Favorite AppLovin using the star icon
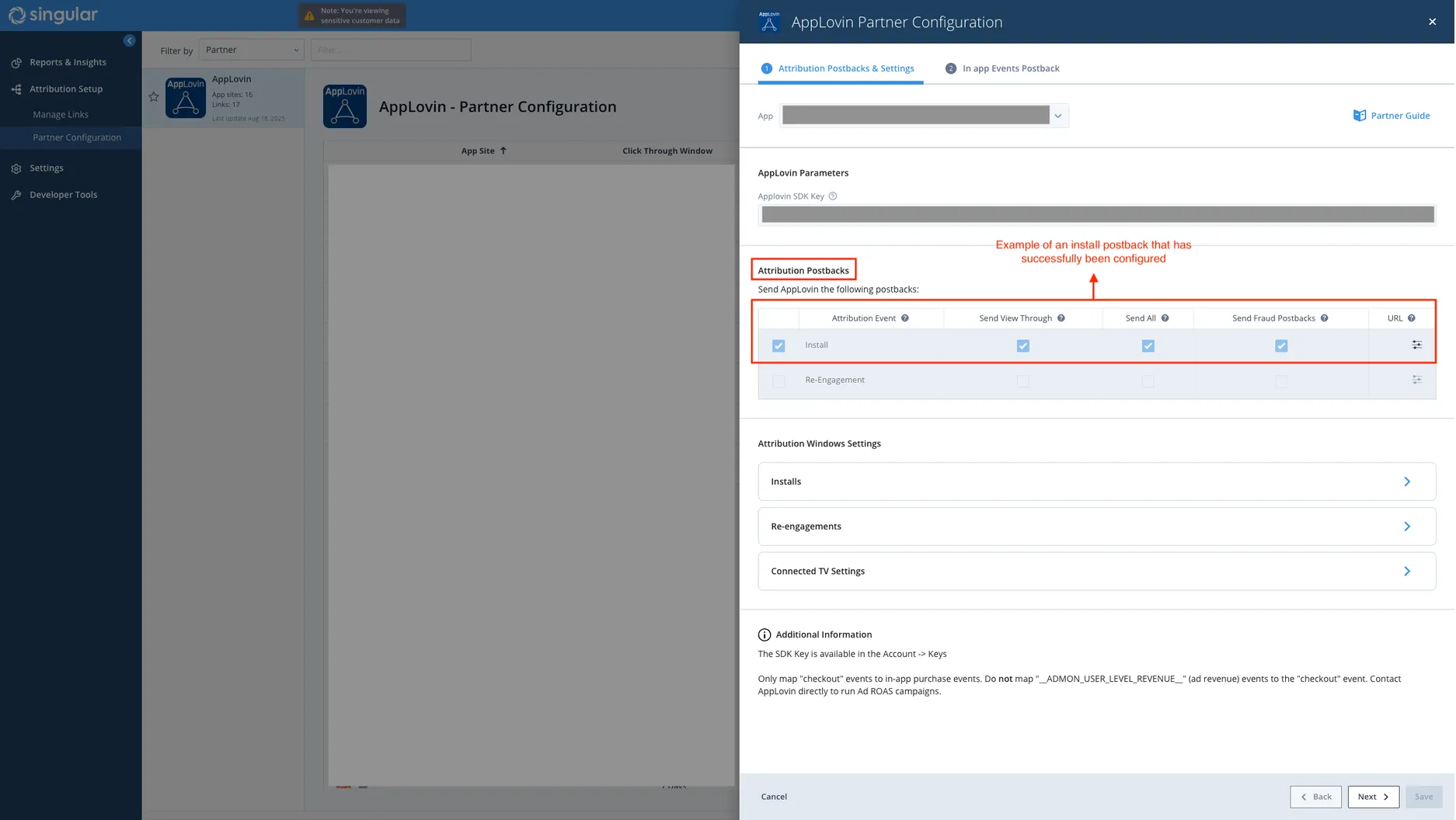 click(153, 96)
